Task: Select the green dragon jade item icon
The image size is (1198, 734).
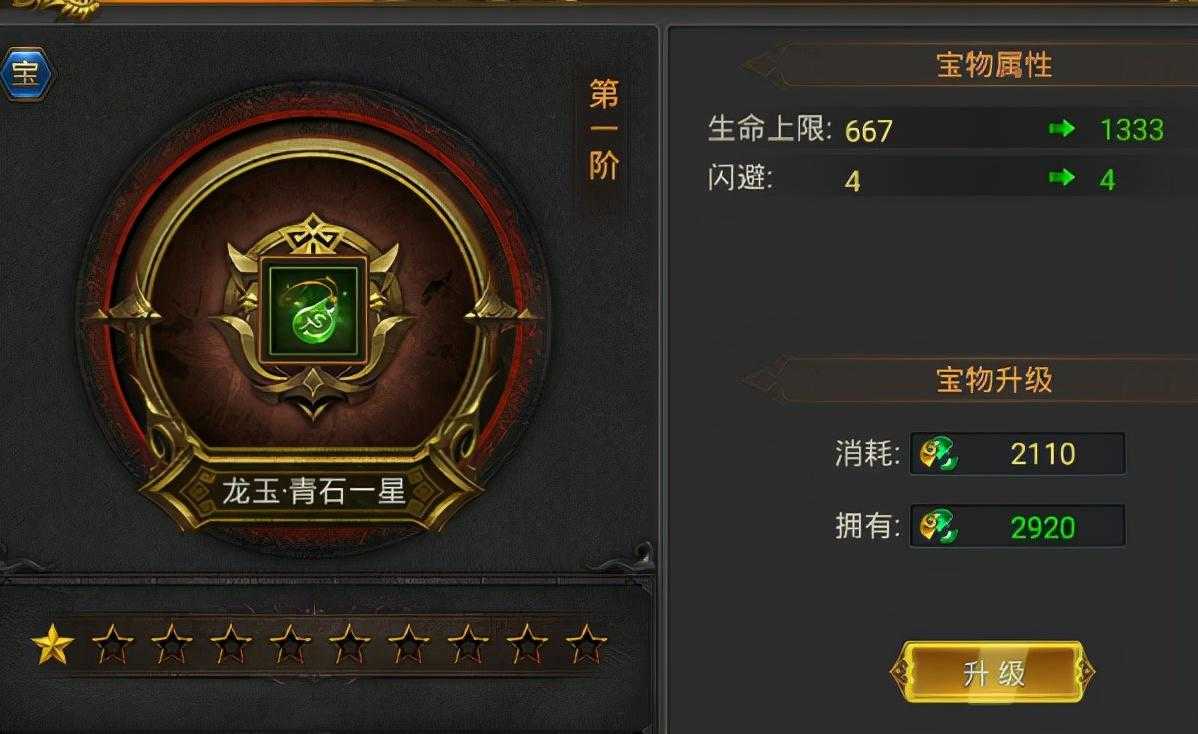Action: pos(312,310)
